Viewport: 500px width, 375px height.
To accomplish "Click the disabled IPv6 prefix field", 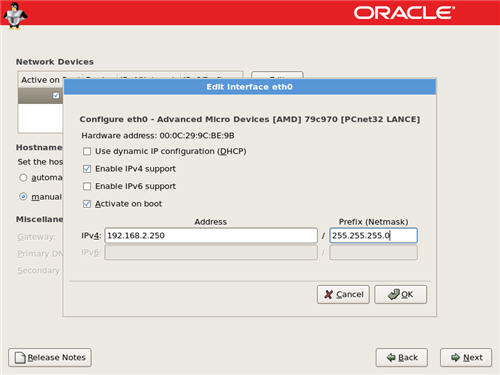I will pos(373,253).
